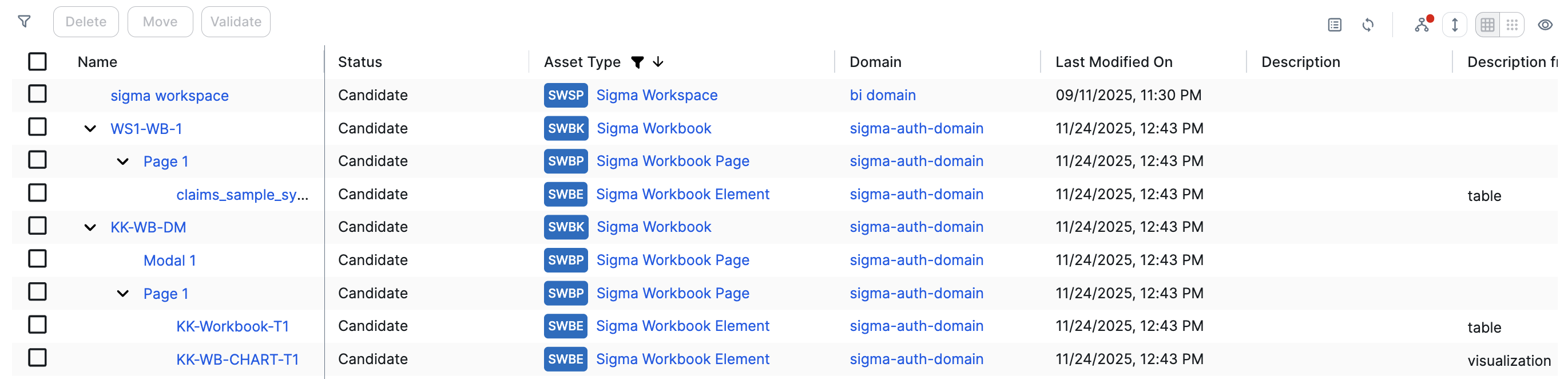Toggle the eye visibility icon
1568x379 pixels.
coord(1545,25)
